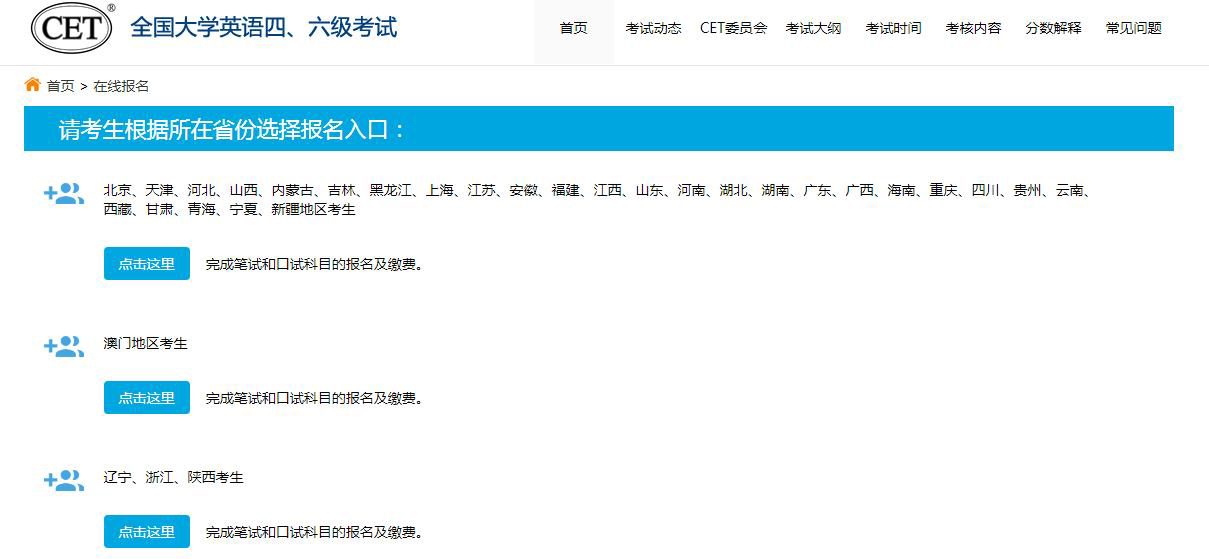Open the 考试时间 page from the navigation
Image resolution: width=1209 pixels, height=559 pixels.
[x=893, y=29]
